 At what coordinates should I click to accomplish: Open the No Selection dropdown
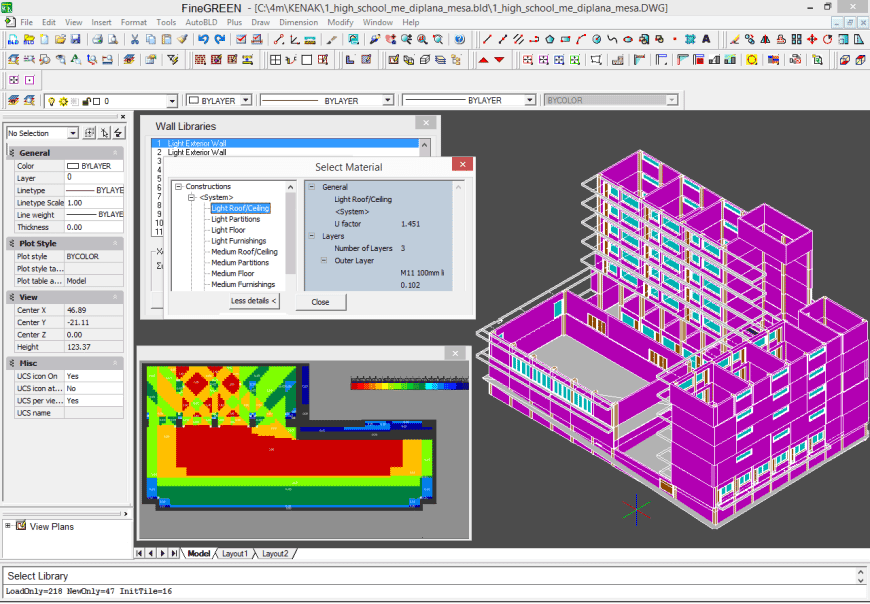(73, 133)
